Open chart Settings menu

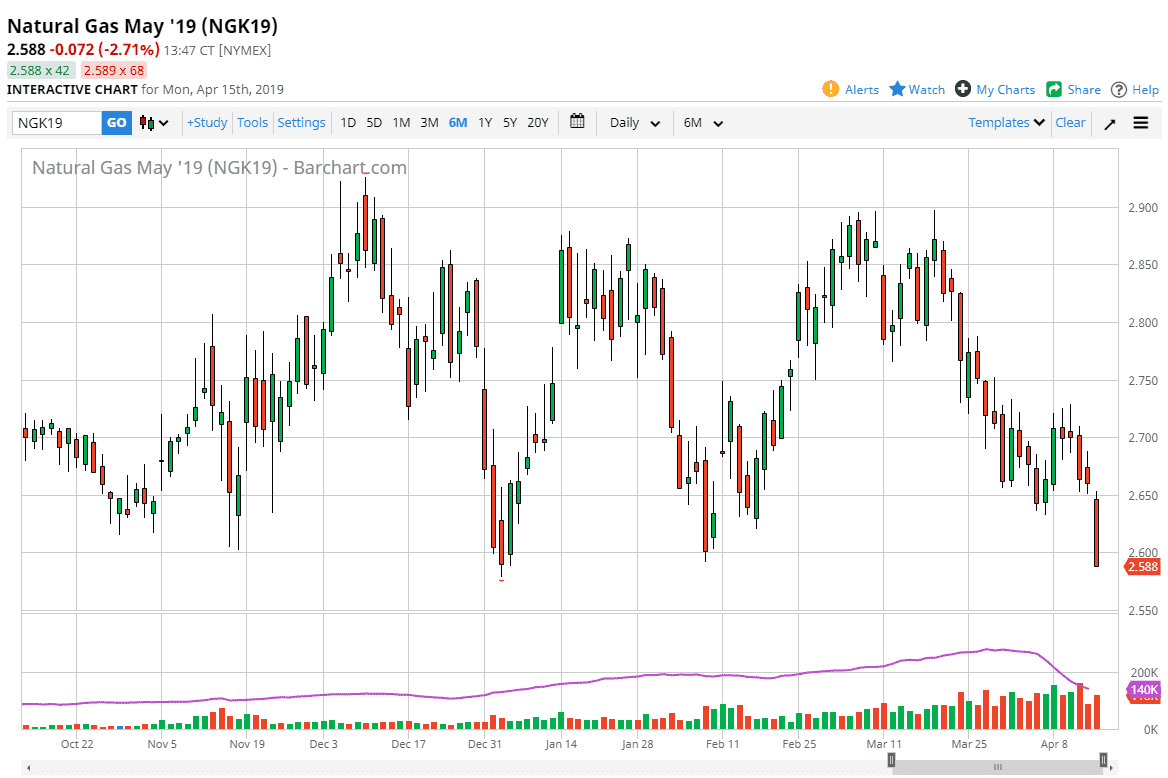301,123
